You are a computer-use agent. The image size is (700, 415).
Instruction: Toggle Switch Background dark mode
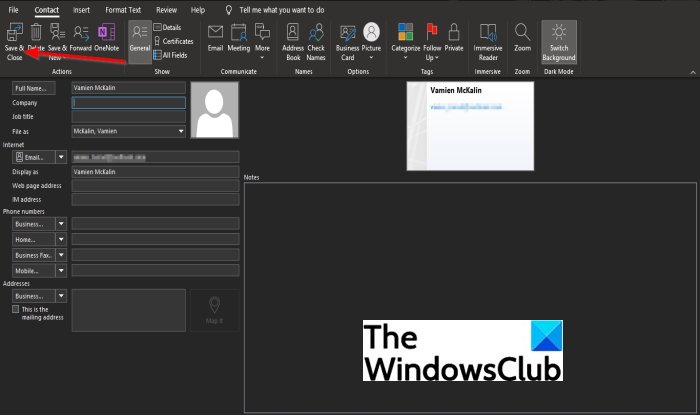[559, 42]
